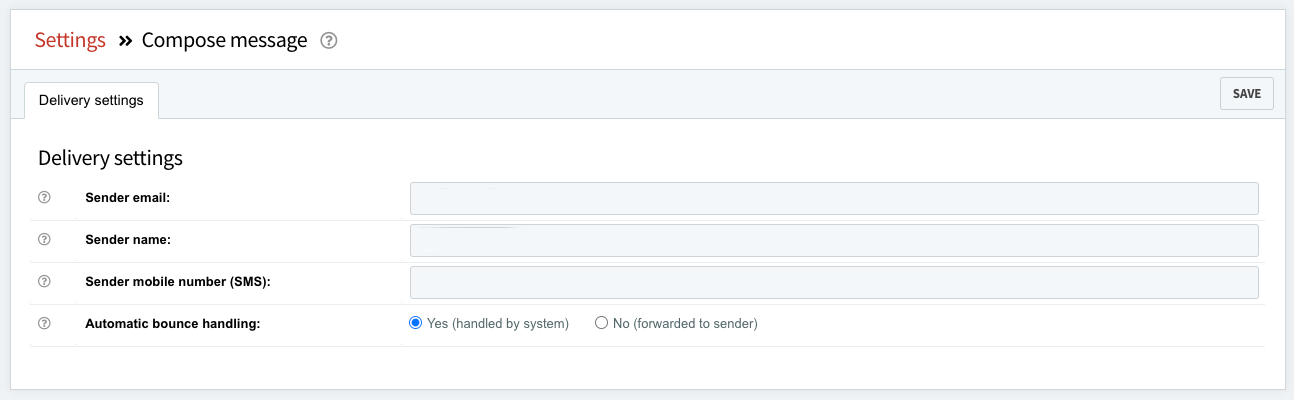
Task: Focus the Sender email input field
Action: 834,199
